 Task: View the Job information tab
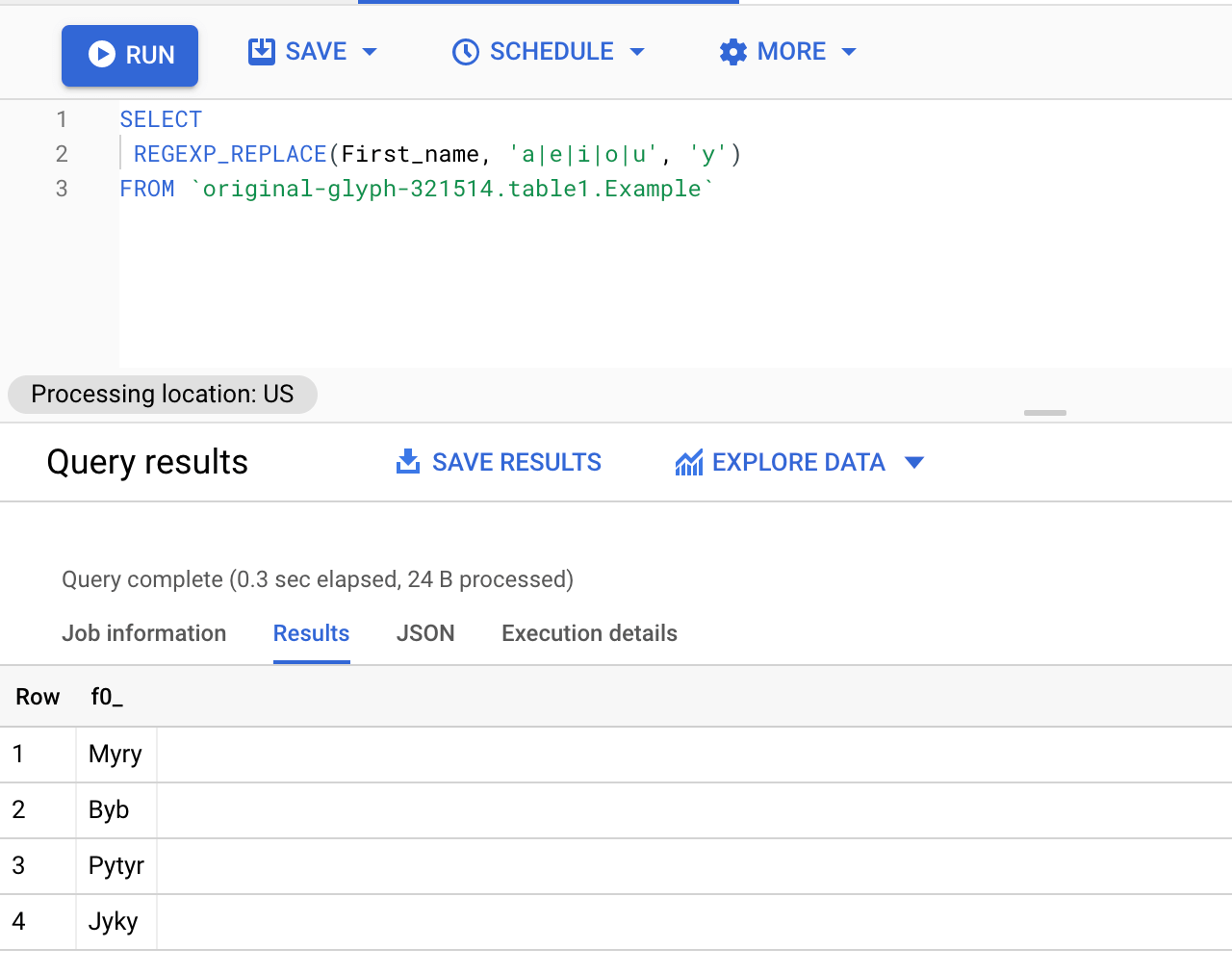point(143,633)
